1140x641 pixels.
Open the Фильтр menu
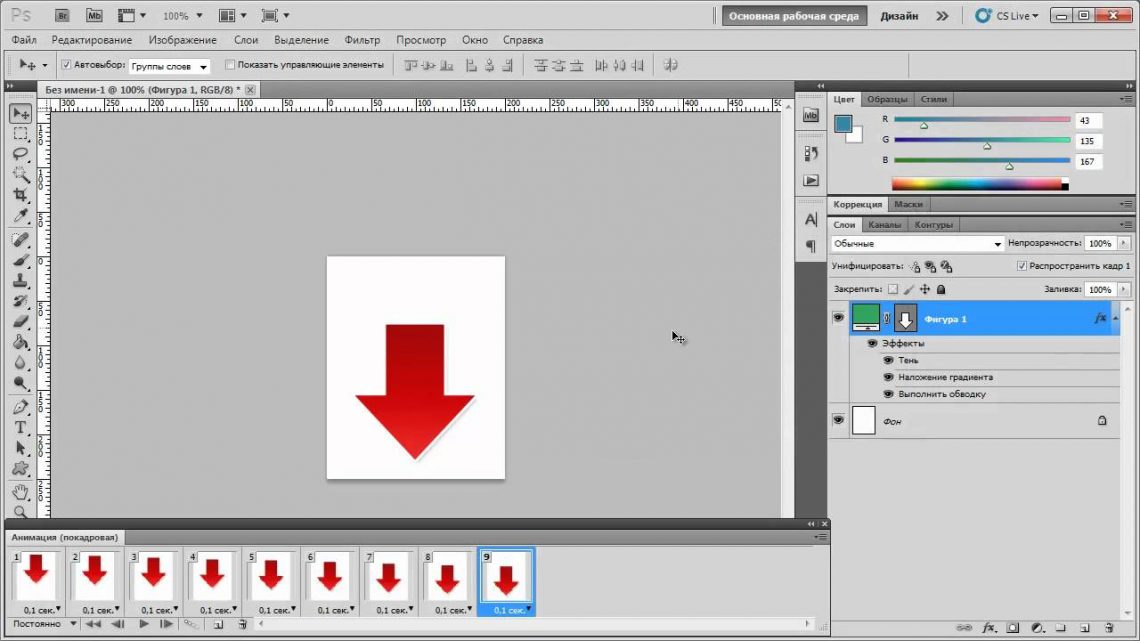[362, 40]
